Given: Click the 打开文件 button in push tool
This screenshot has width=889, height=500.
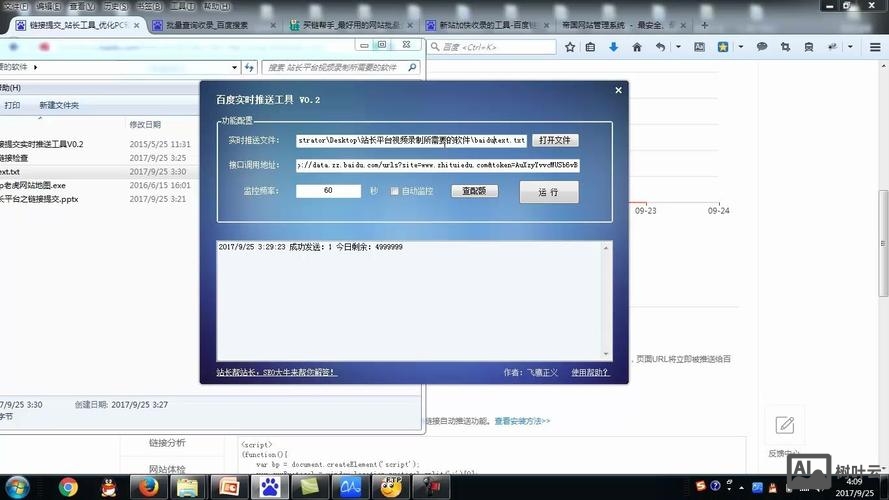Looking at the screenshot, I should click(x=555, y=140).
